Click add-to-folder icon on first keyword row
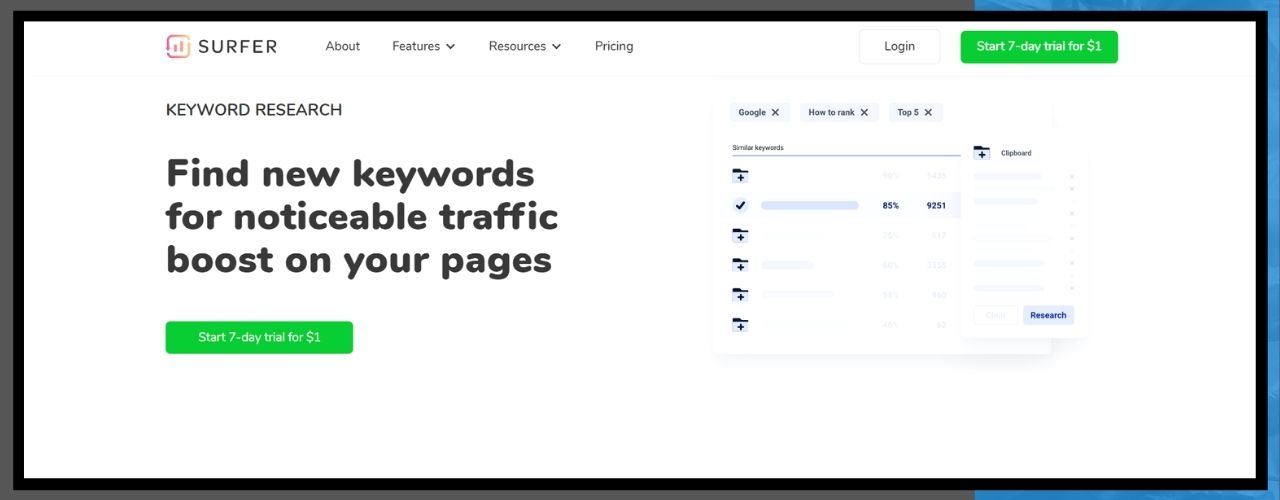This screenshot has height=500, width=1280. tap(740, 176)
